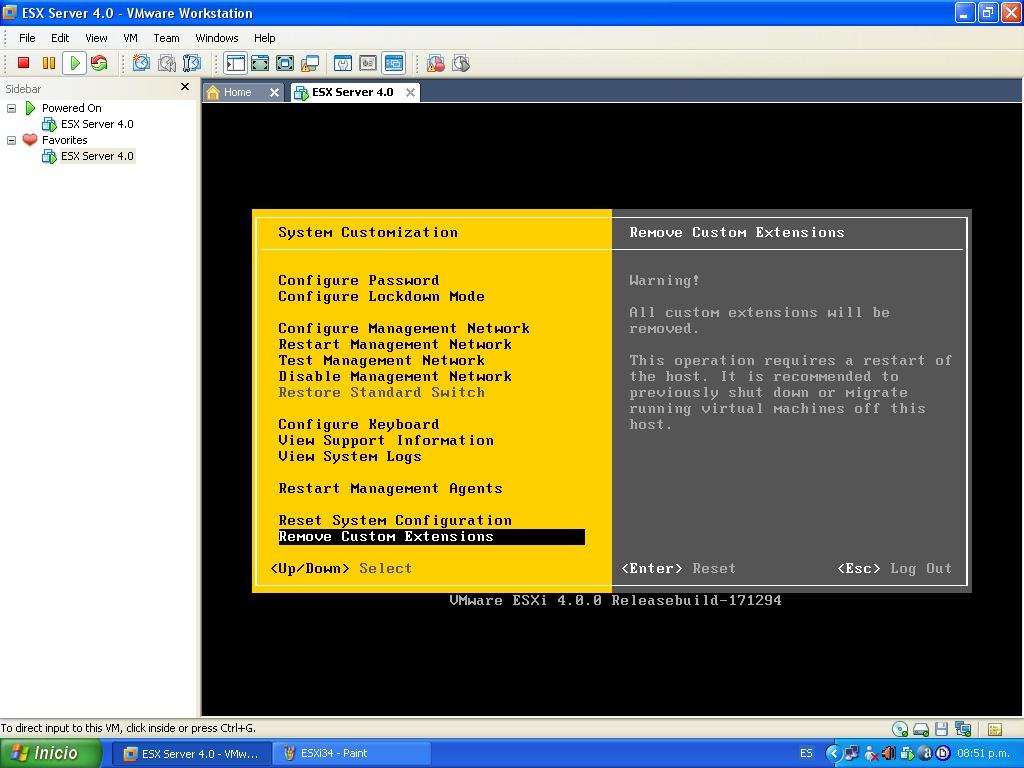Click Configure Lockdown Mode entry

[381, 296]
